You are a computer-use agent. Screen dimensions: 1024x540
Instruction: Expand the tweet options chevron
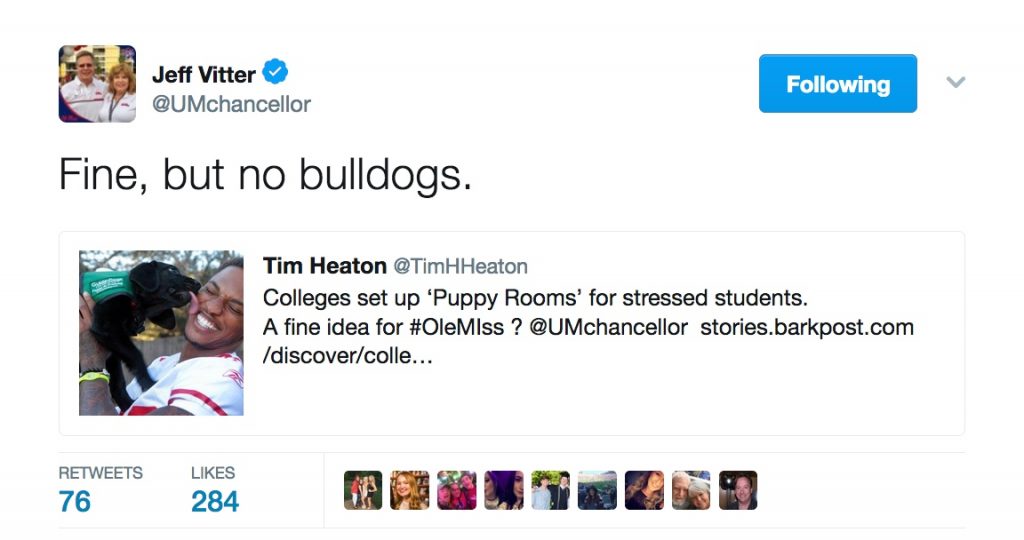955,82
